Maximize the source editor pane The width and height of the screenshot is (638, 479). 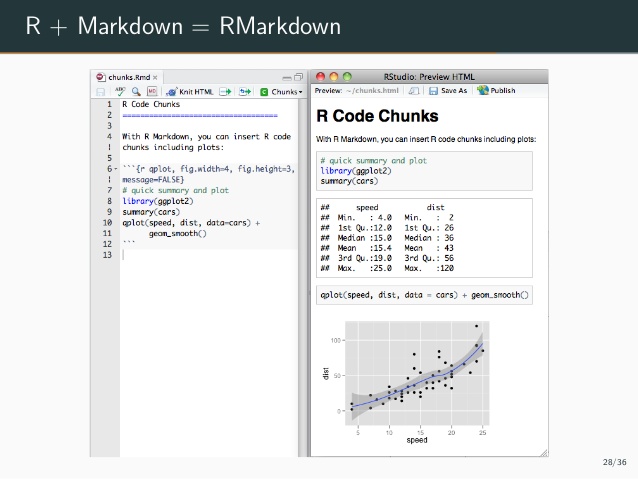click(x=298, y=77)
